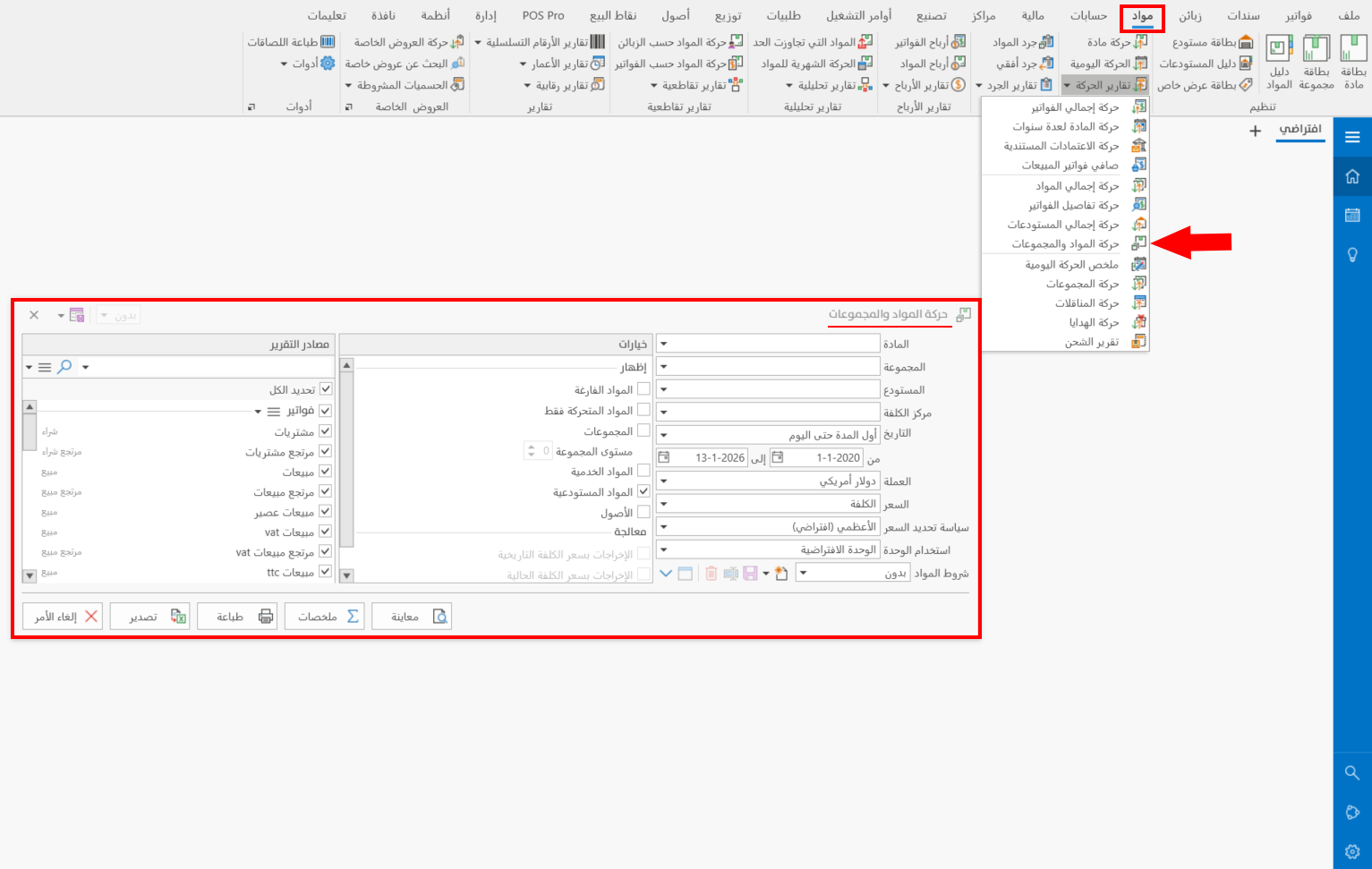Open the شروط المواد dropdown set to بدون

tap(803, 573)
